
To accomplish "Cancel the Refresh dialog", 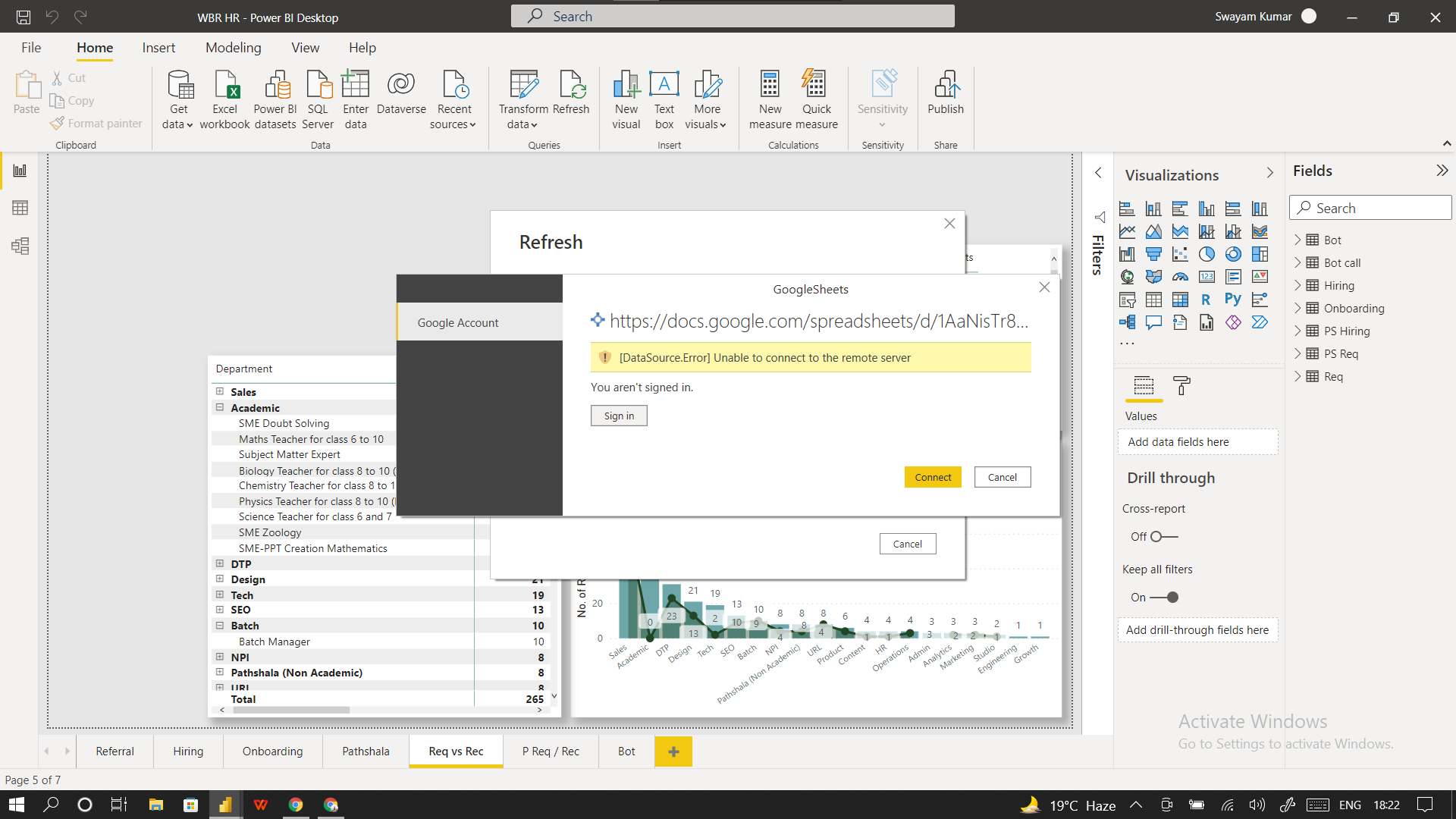I will [x=908, y=544].
